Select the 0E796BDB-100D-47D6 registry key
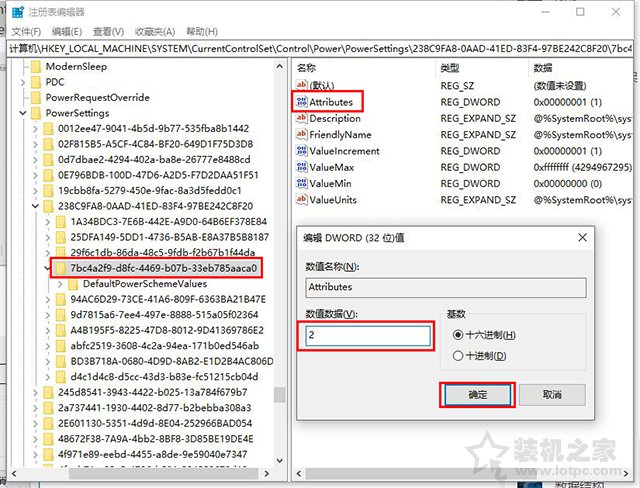 [158, 175]
